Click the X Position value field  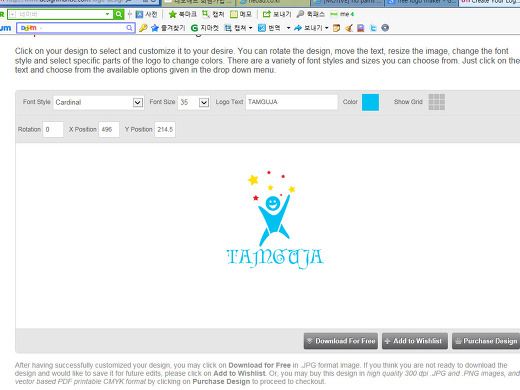109,129
